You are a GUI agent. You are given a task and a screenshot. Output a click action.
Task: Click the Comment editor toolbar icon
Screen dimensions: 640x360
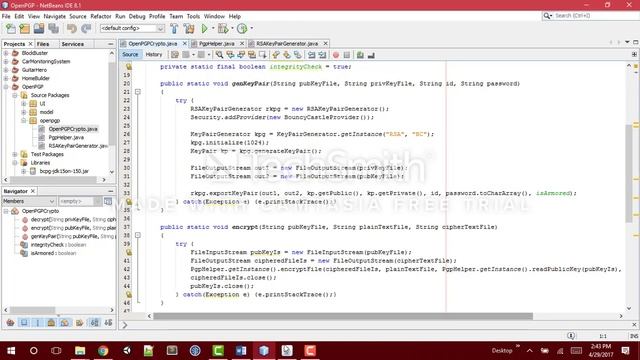(x=360, y=55)
